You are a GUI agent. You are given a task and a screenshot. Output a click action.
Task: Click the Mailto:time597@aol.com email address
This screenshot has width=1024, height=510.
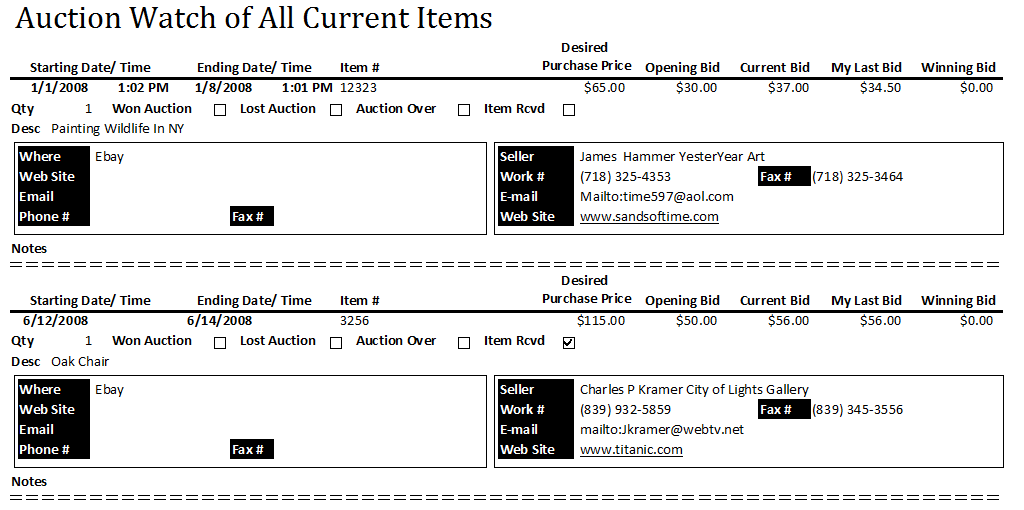click(656, 197)
